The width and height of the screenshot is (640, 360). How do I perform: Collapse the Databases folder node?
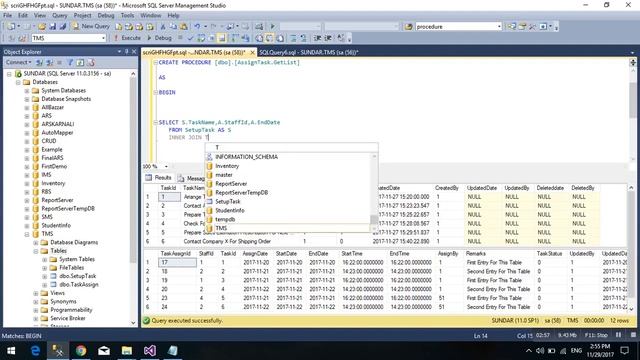tap(18, 82)
